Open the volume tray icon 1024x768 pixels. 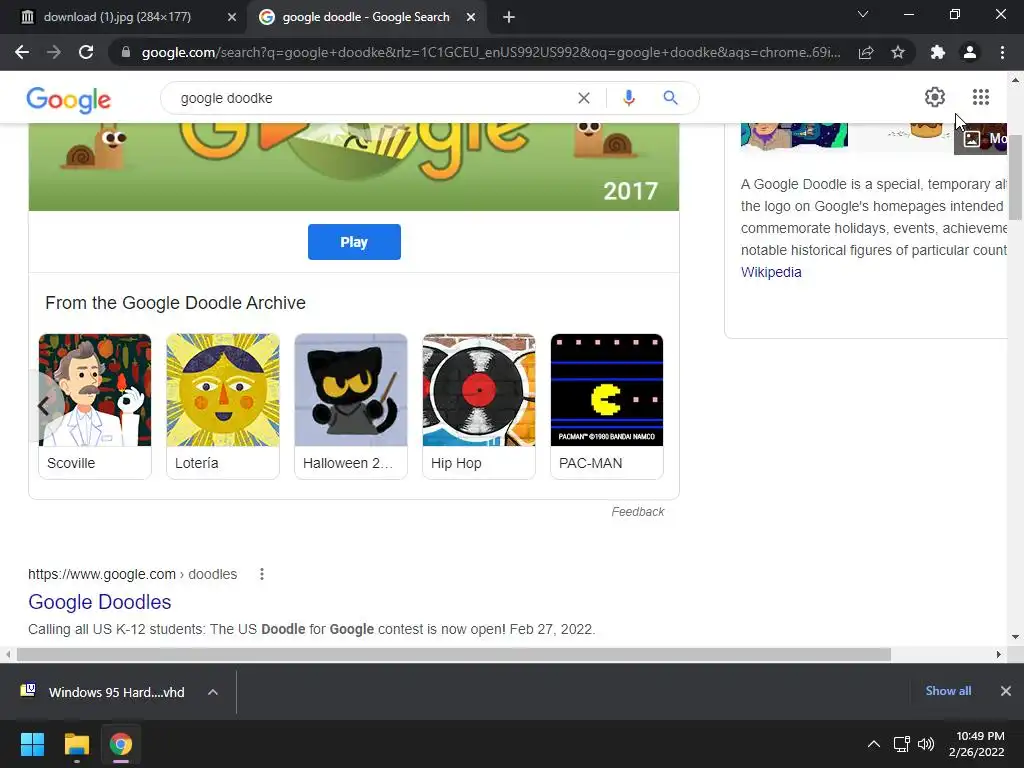coord(926,744)
